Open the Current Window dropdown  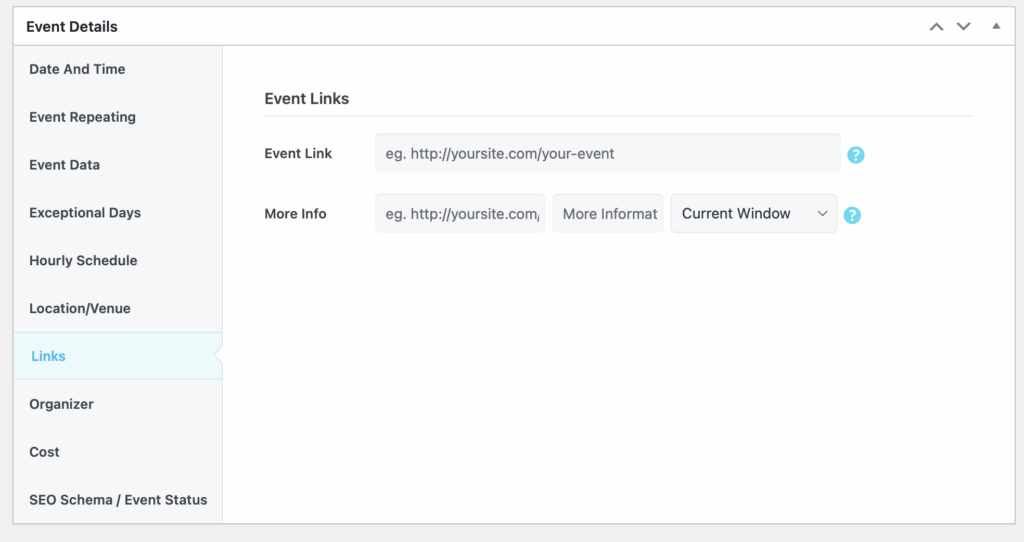(753, 214)
